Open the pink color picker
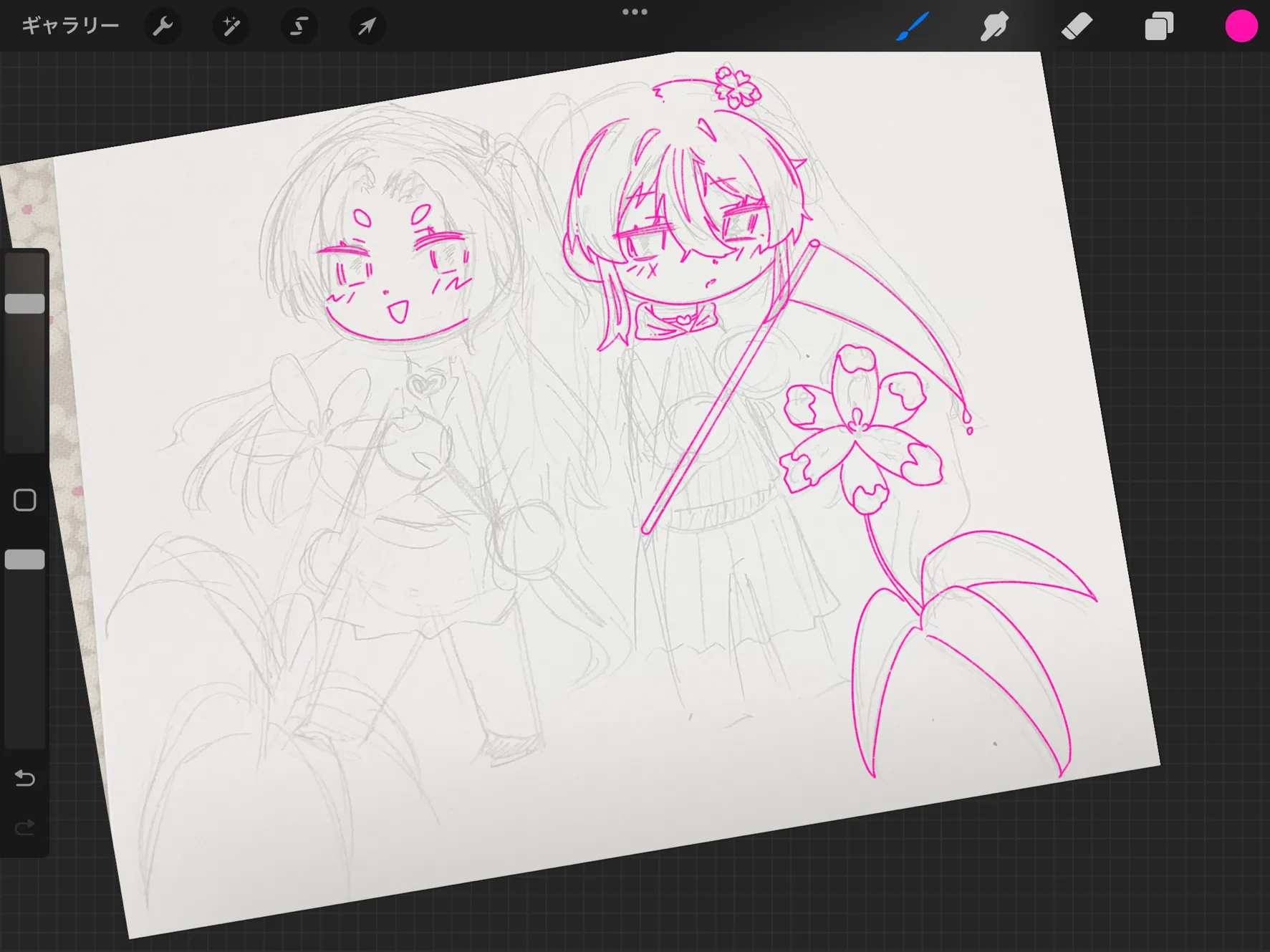1270x952 pixels. (1241, 27)
